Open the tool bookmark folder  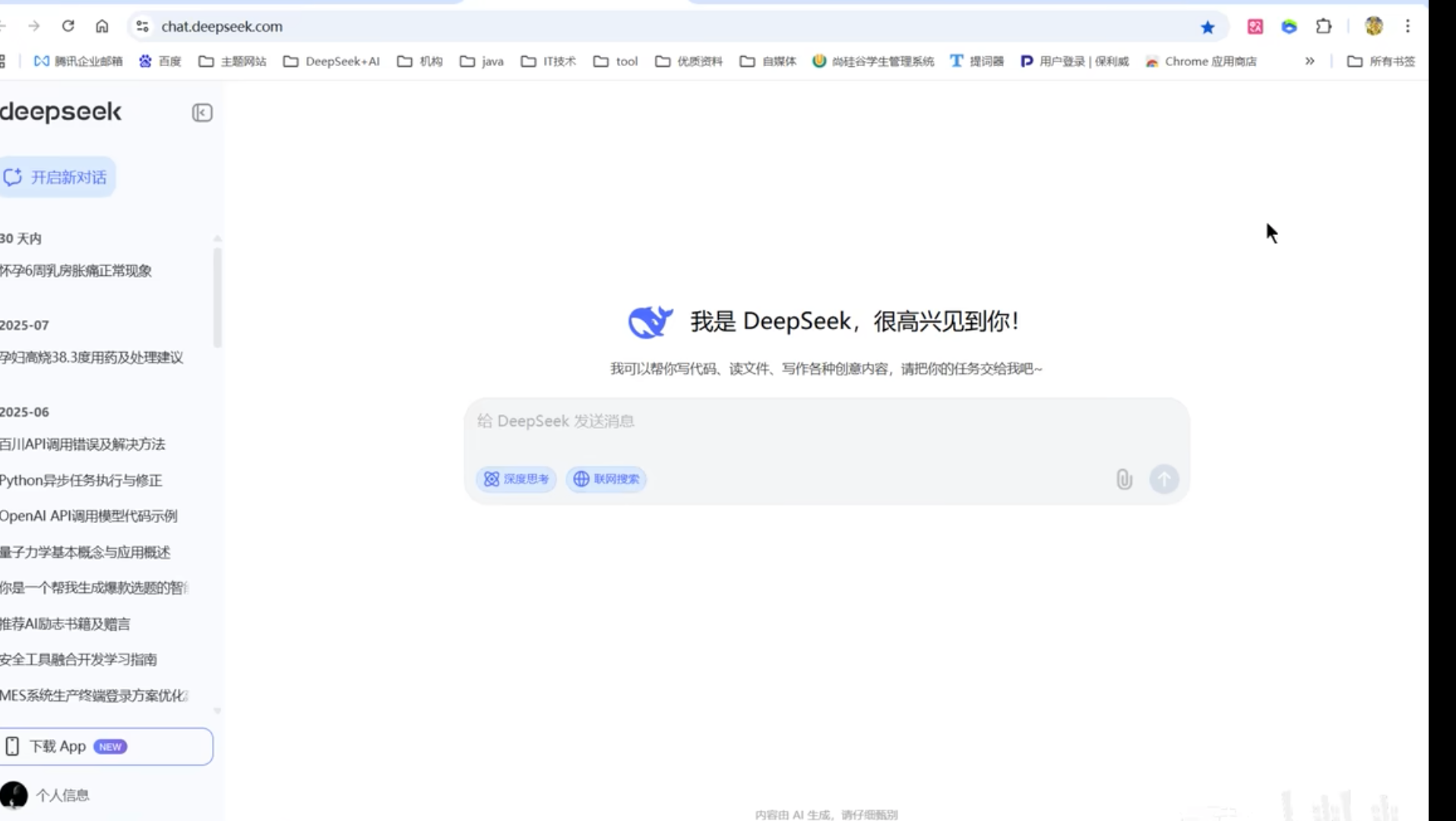click(616, 62)
